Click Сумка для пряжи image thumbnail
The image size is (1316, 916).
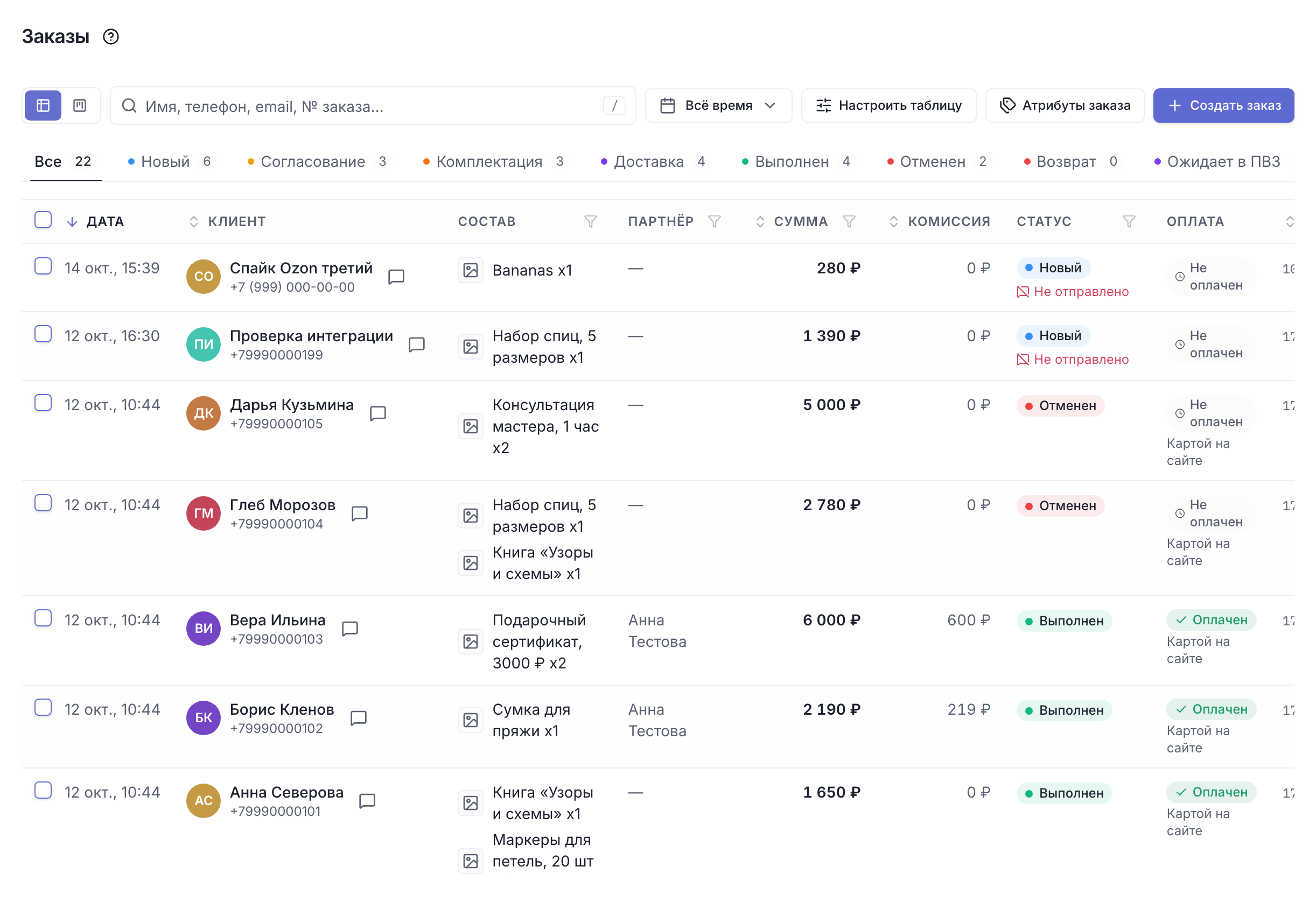(471, 720)
